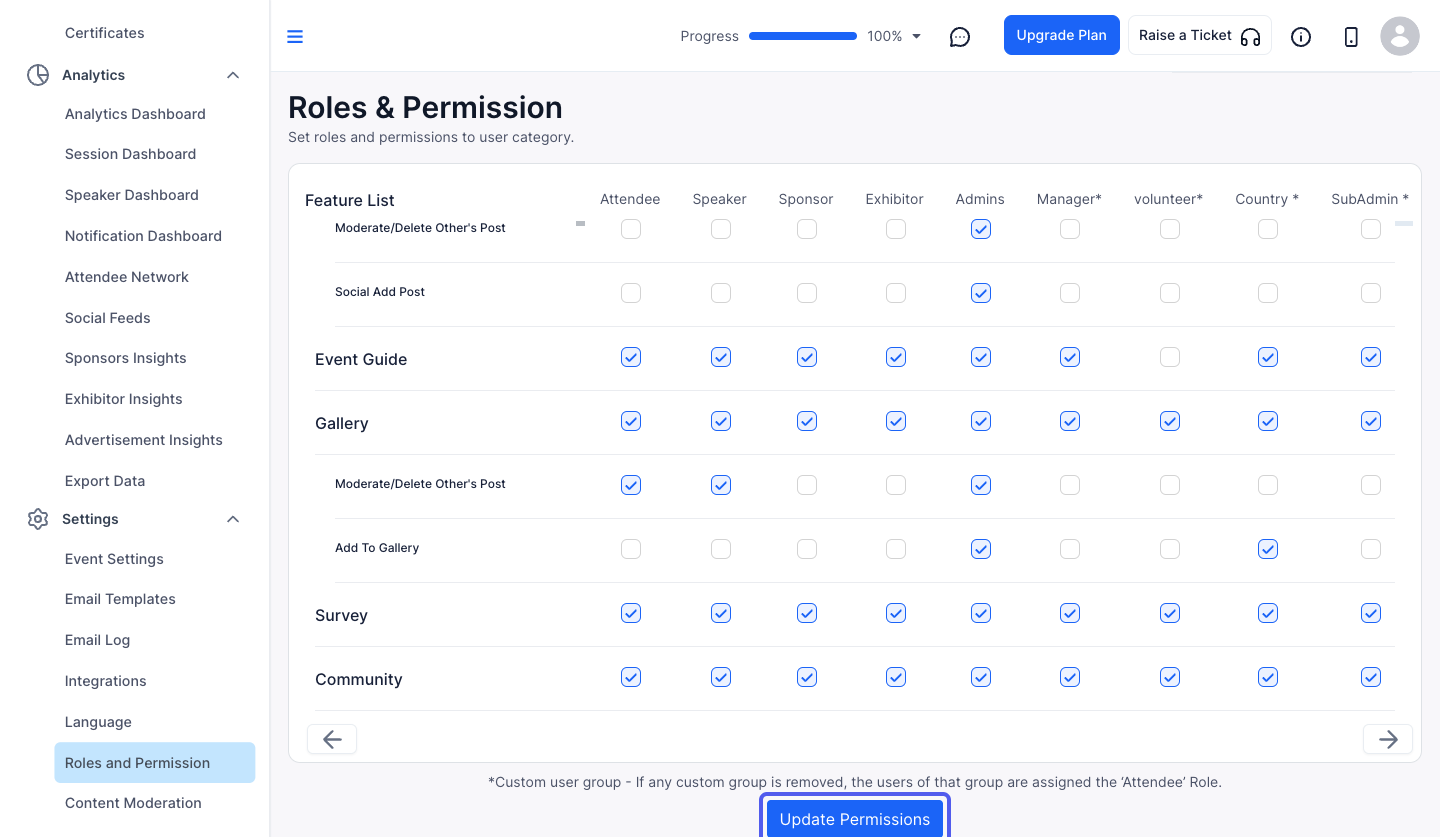This screenshot has height=837, width=1440.
Task: Click the Update Permissions button
Action: pyautogui.click(x=855, y=819)
